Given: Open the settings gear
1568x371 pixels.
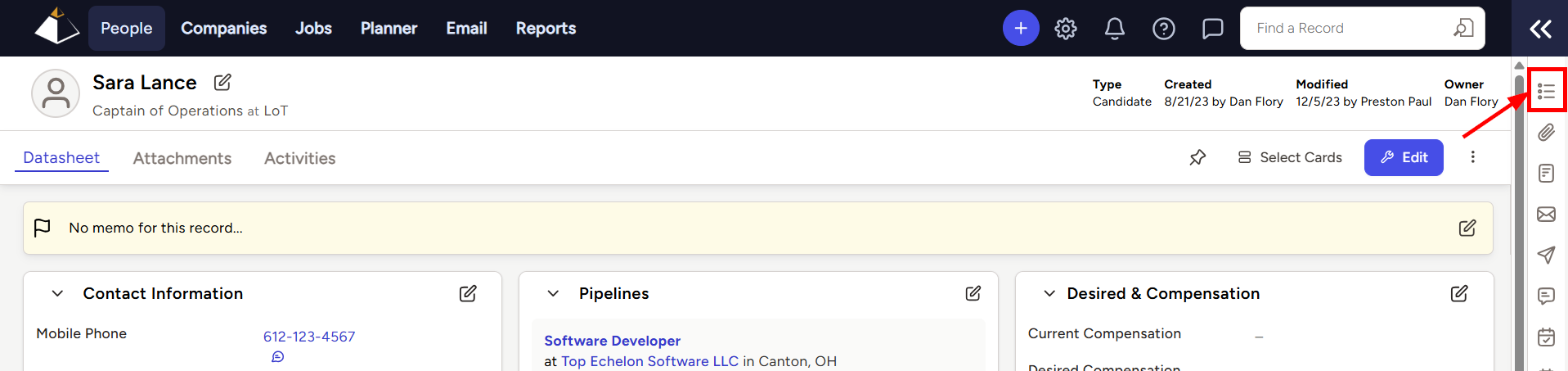Looking at the screenshot, I should [x=1066, y=29].
